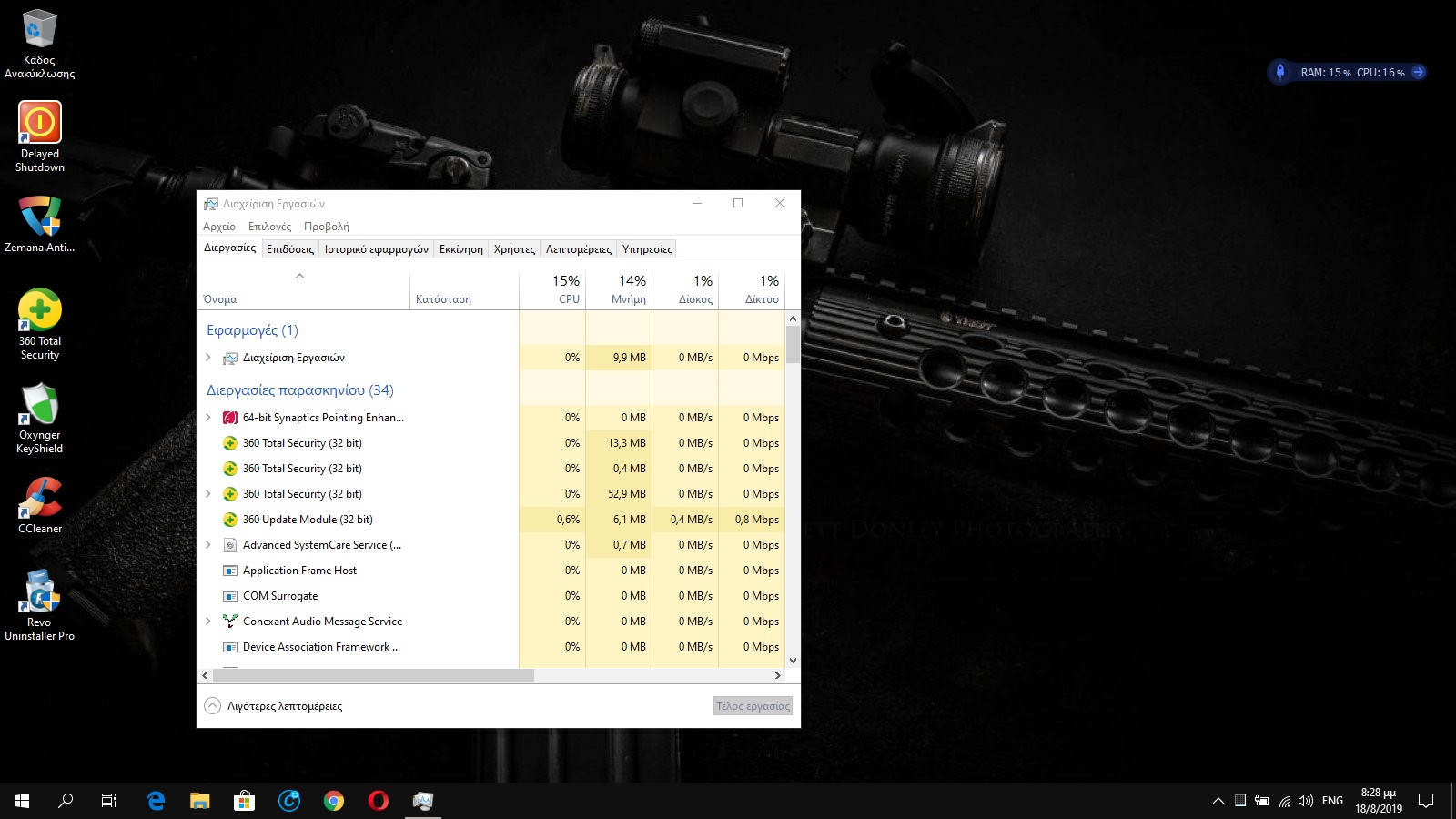Viewport: 1456px width, 819px height.
Task: Switch to the Εκκίνηση tab
Action: pos(461,249)
